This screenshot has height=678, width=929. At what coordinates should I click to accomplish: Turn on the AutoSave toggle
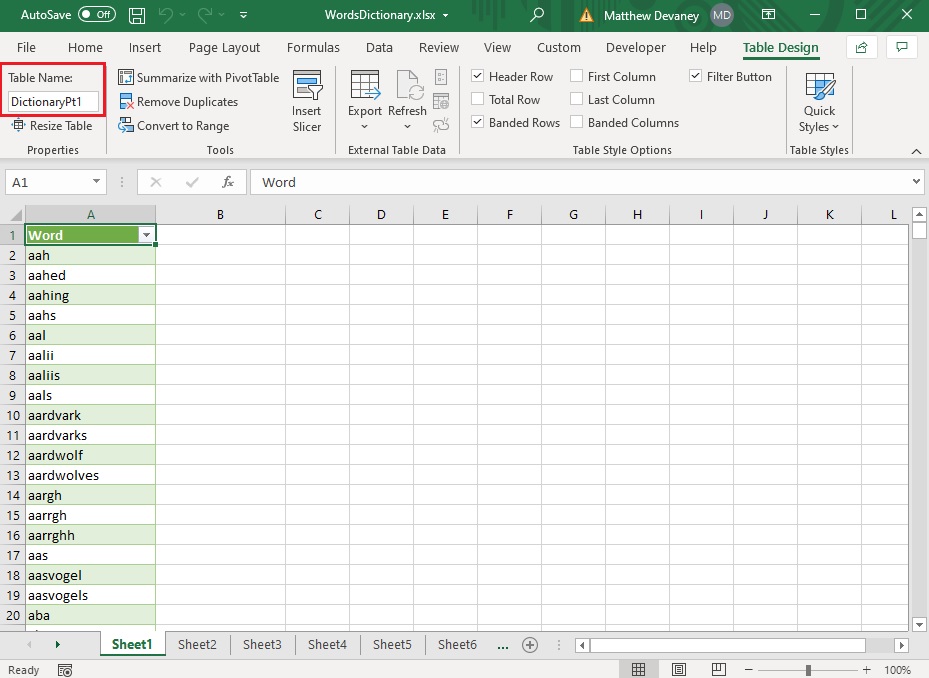[x=97, y=15]
